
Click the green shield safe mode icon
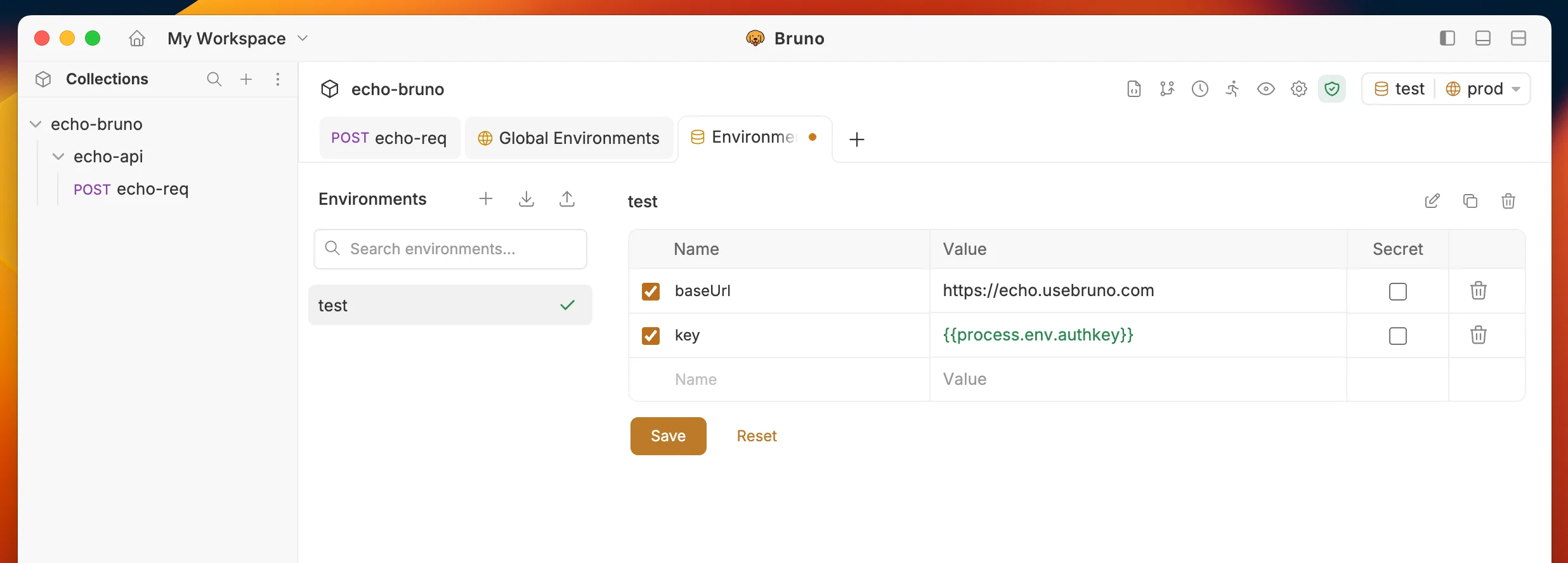[x=1332, y=89]
